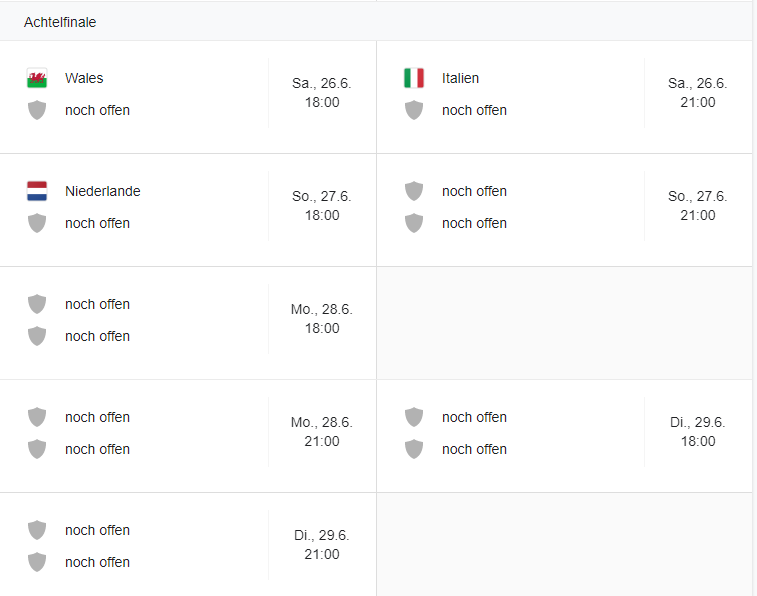Image resolution: width=757 pixels, height=596 pixels.
Task: Open the Italien team link
Action: click(x=460, y=78)
